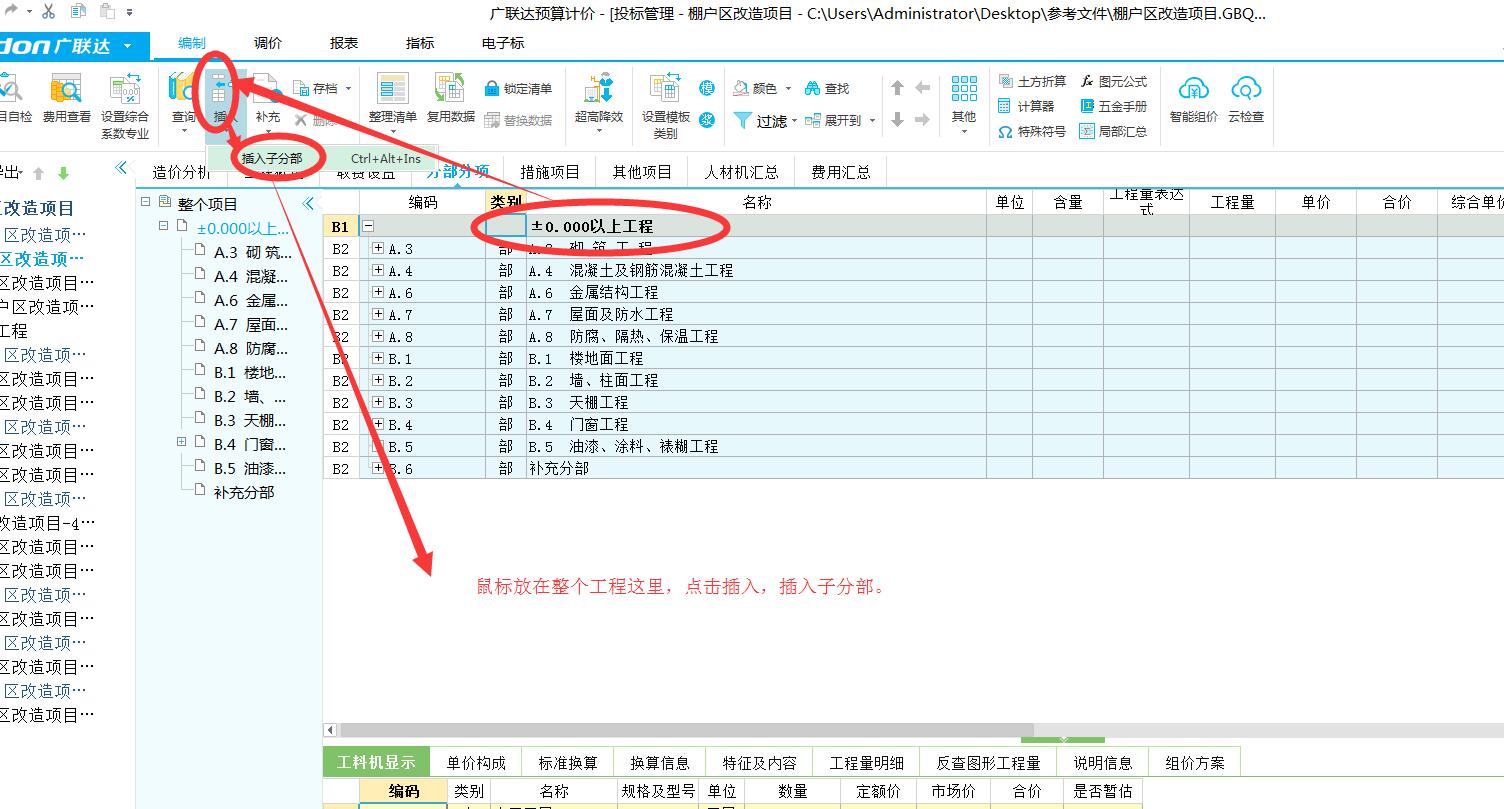Collapse 整个项目 root tree node
The image size is (1504, 809).
(146, 201)
